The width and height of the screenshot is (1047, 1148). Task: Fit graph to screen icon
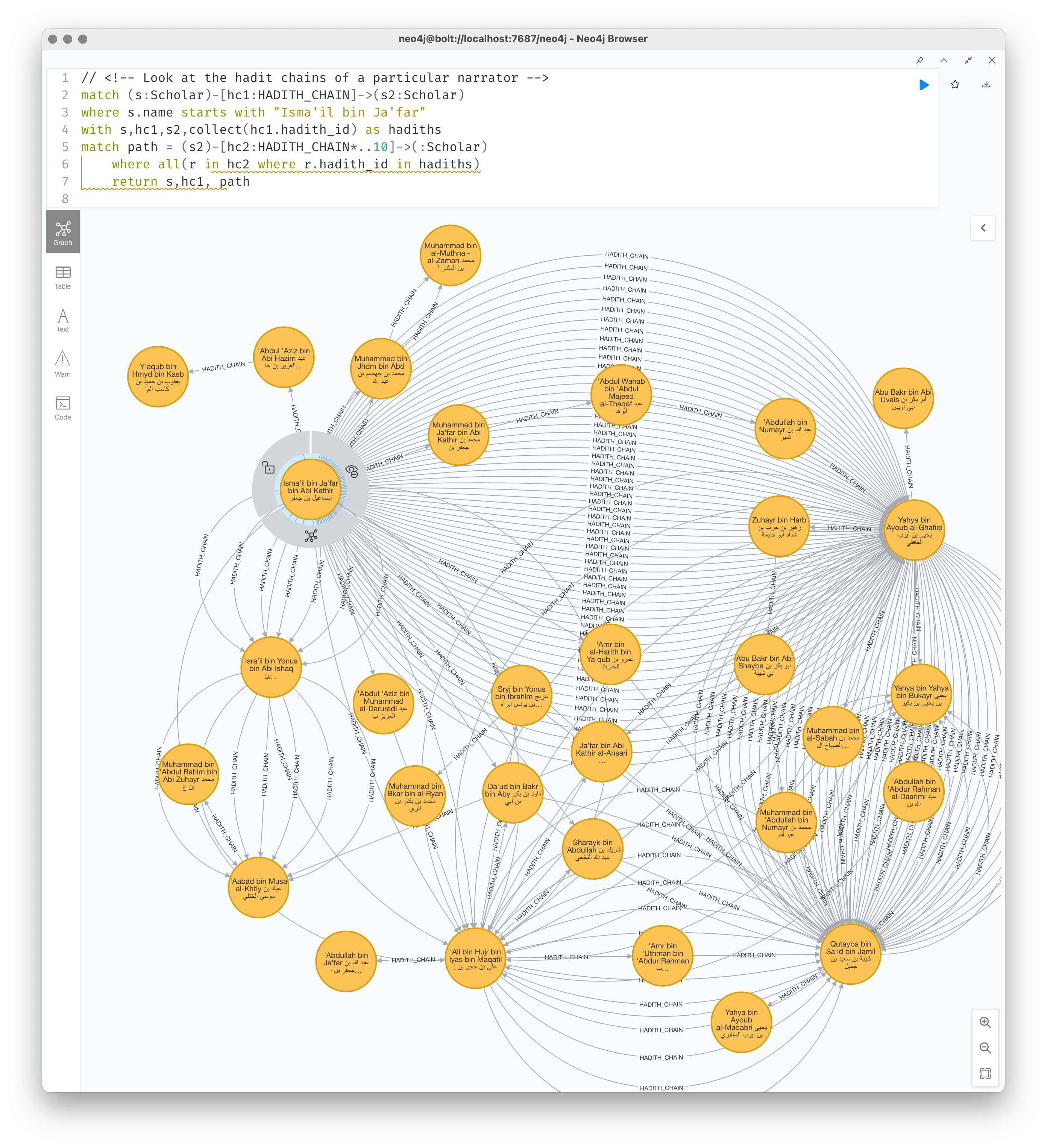coord(985,1074)
